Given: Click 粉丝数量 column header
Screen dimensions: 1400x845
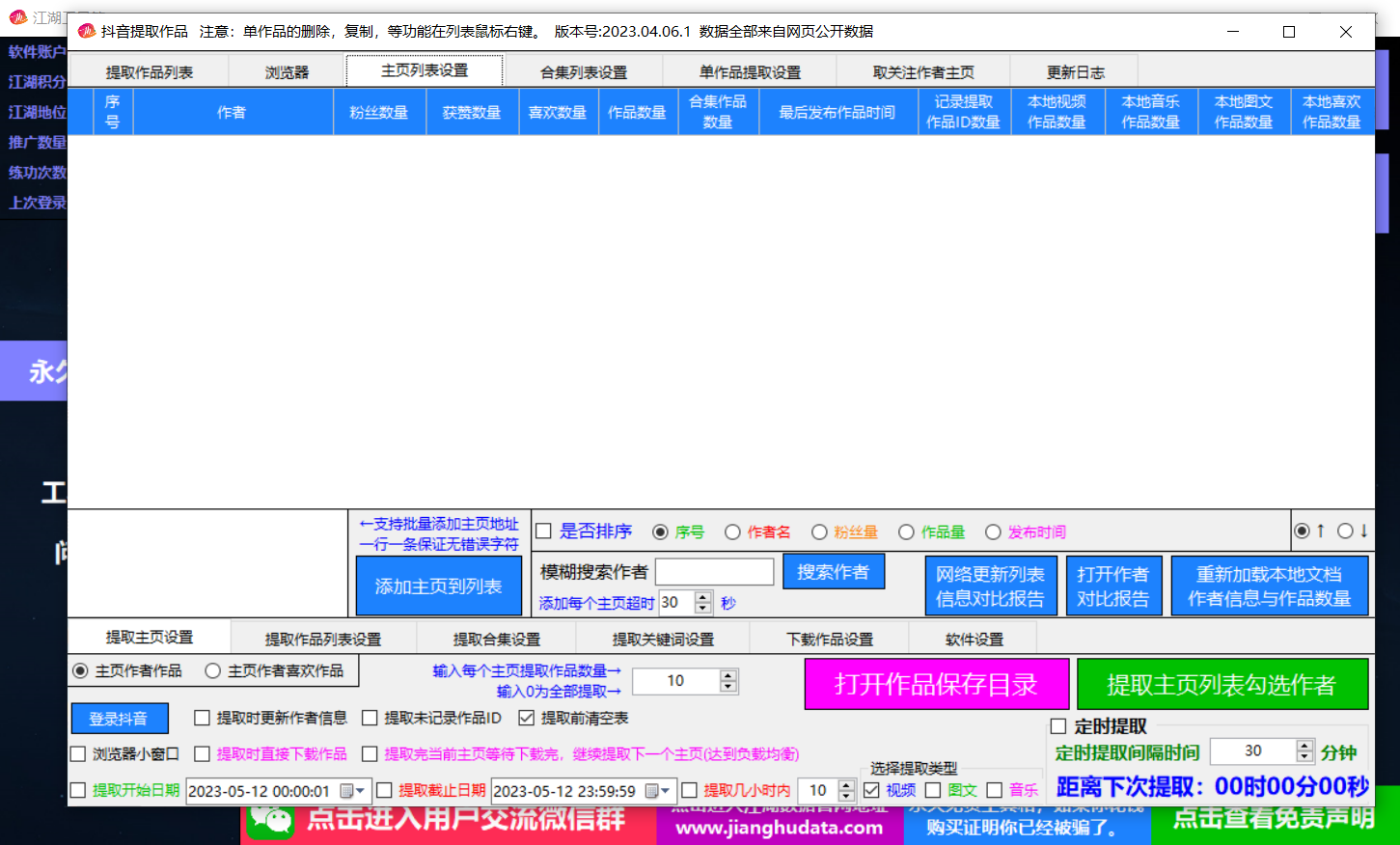Looking at the screenshot, I should (x=379, y=112).
